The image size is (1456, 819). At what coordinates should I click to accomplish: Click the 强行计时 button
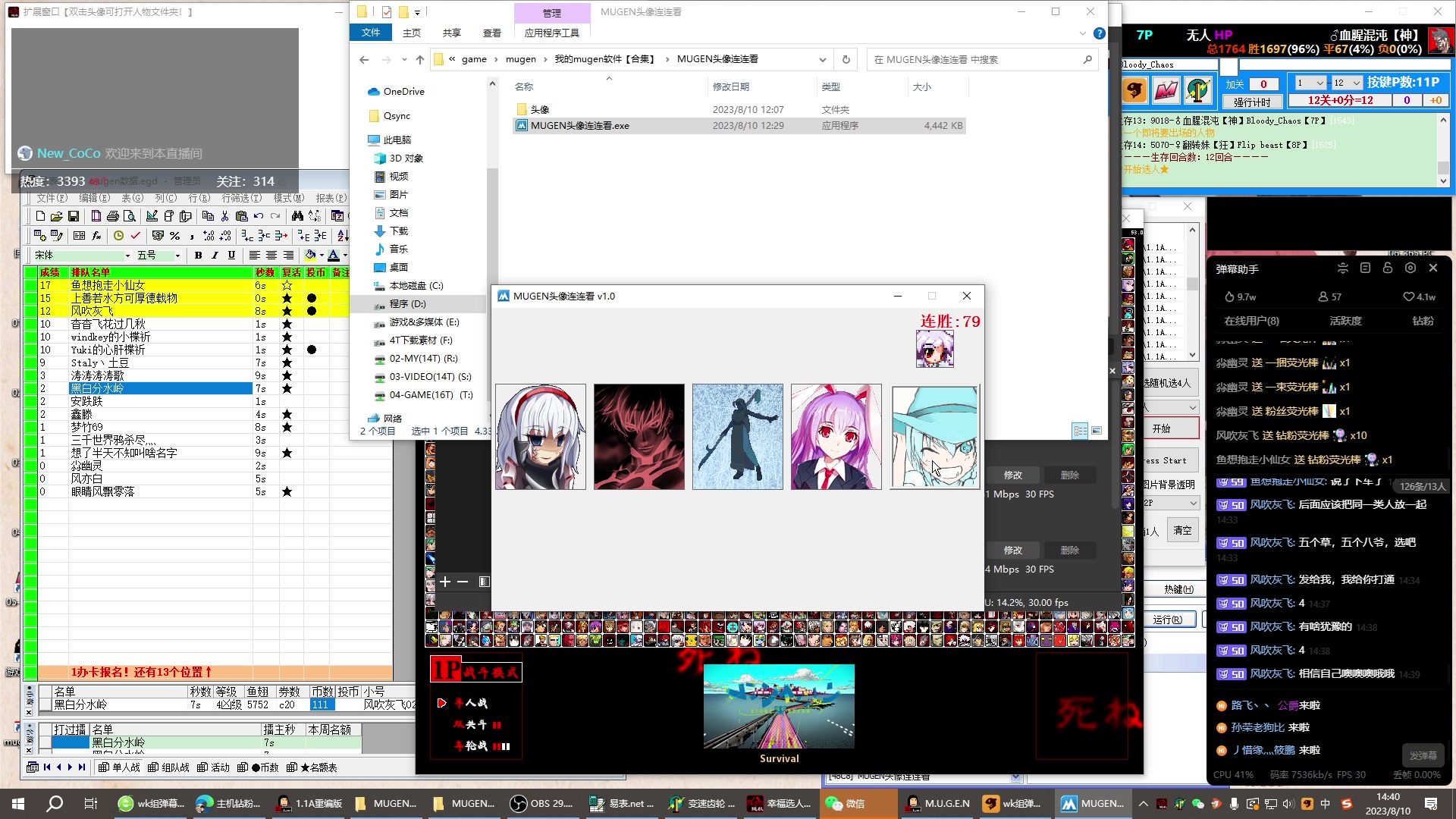(x=1252, y=102)
